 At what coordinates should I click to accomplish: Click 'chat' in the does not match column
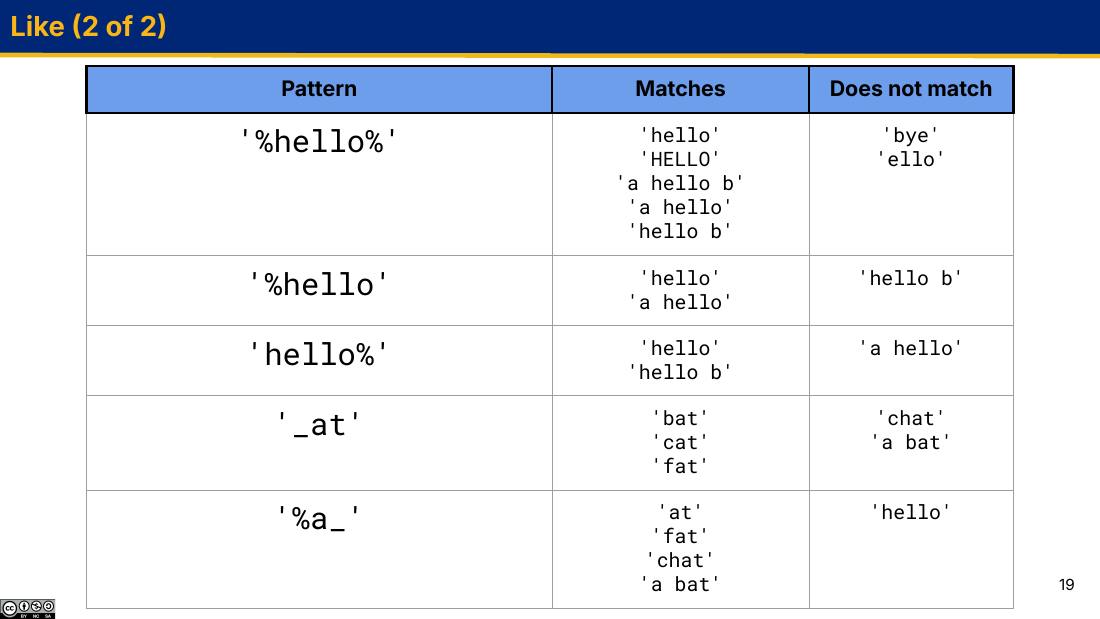pyautogui.click(x=911, y=419)
